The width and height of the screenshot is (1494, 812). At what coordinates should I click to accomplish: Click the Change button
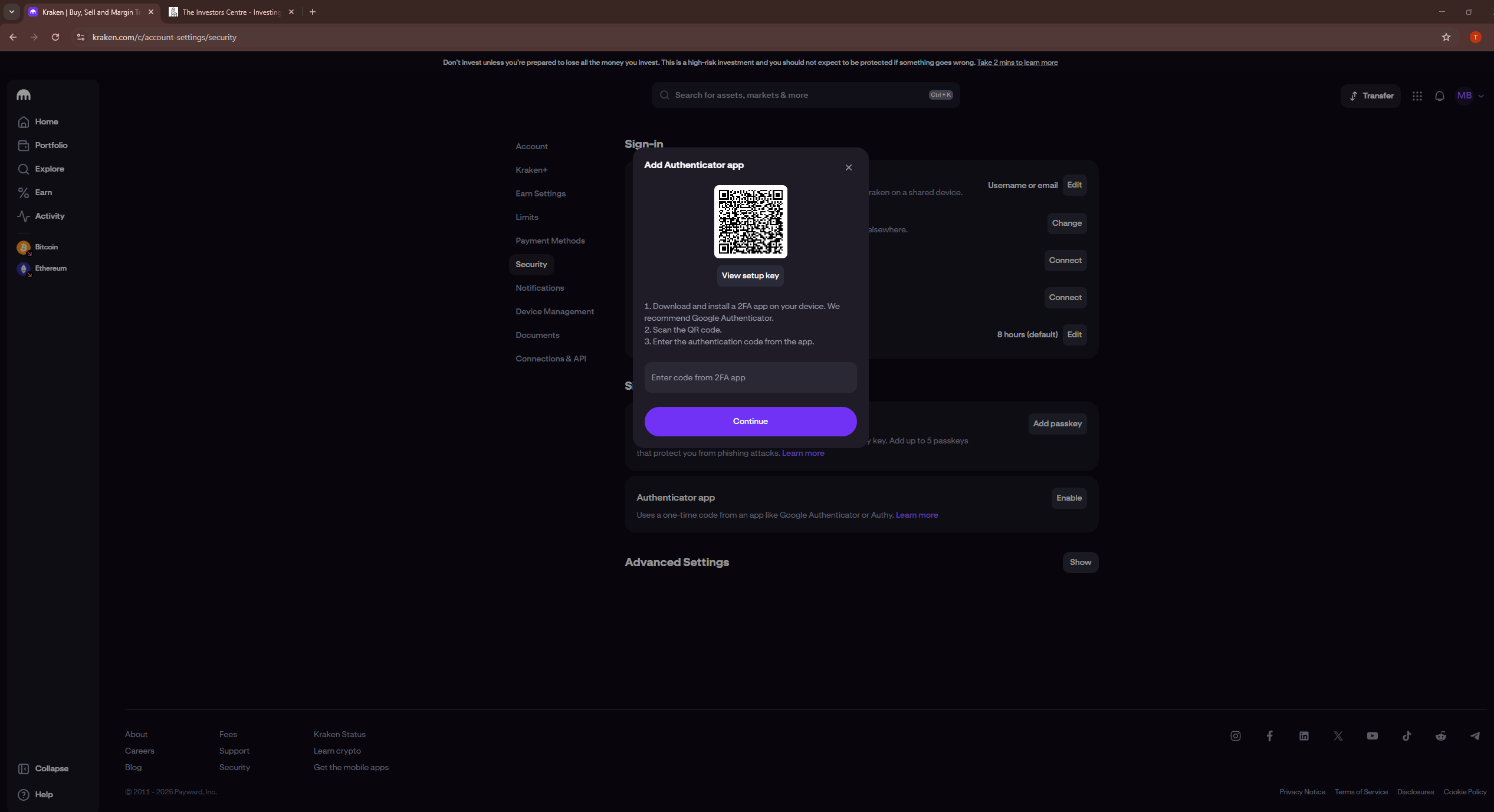pos(1066,223)
